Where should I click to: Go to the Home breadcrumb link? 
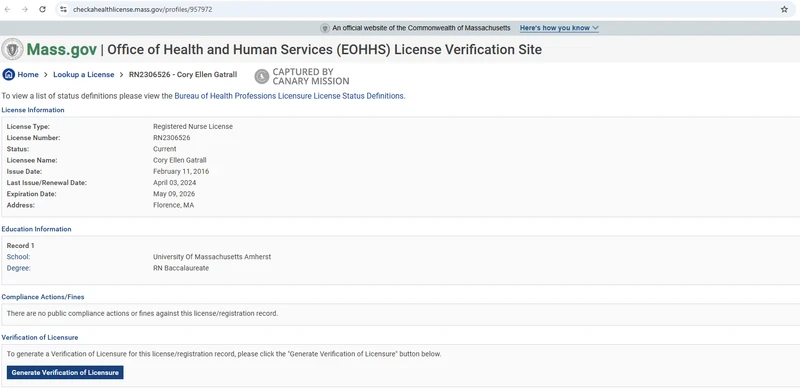(x=28, y=75)
